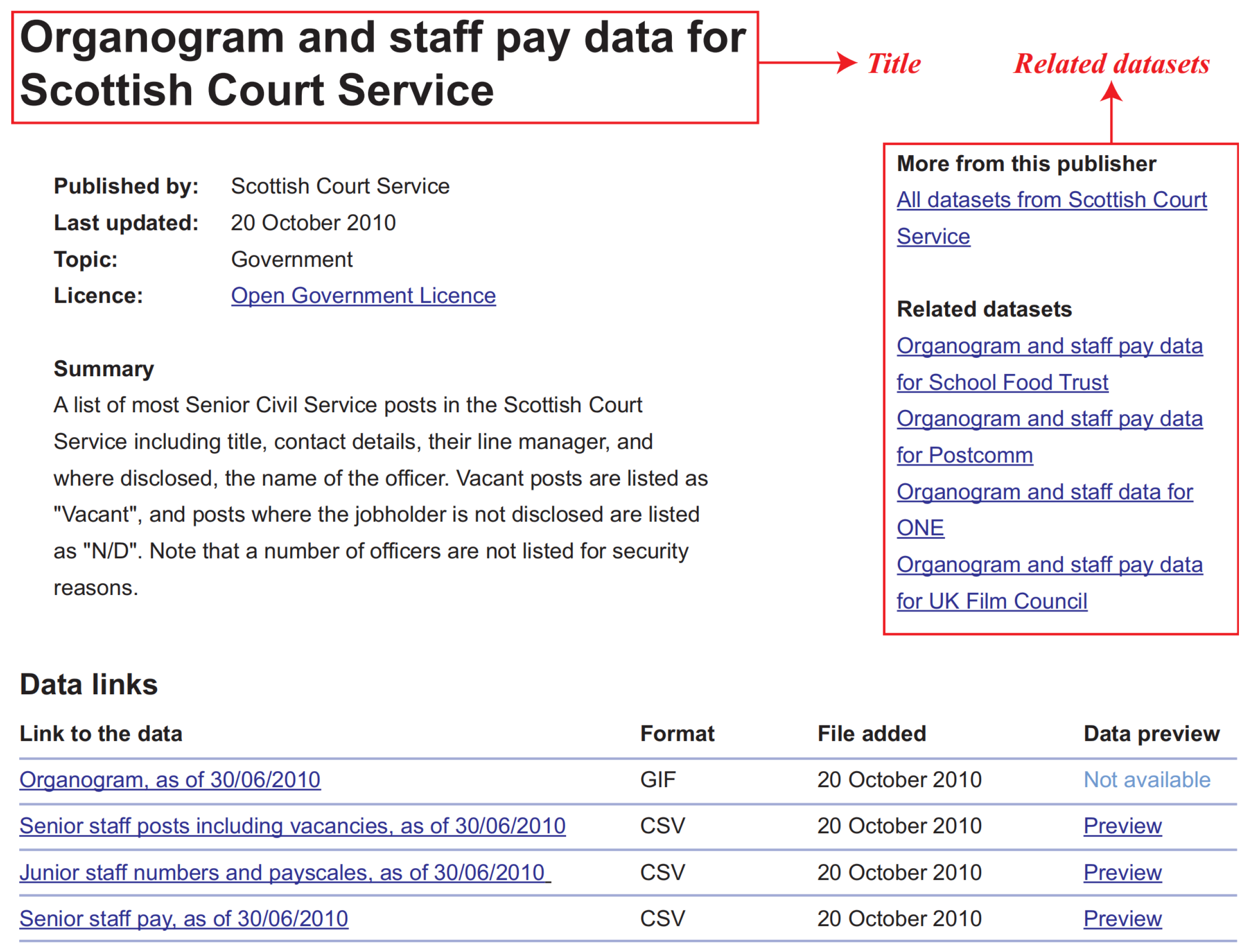This screenshot has width=1253, height=952.
Task: Open School Food Trust organogram dataset link
Action: coord(1049,346)
